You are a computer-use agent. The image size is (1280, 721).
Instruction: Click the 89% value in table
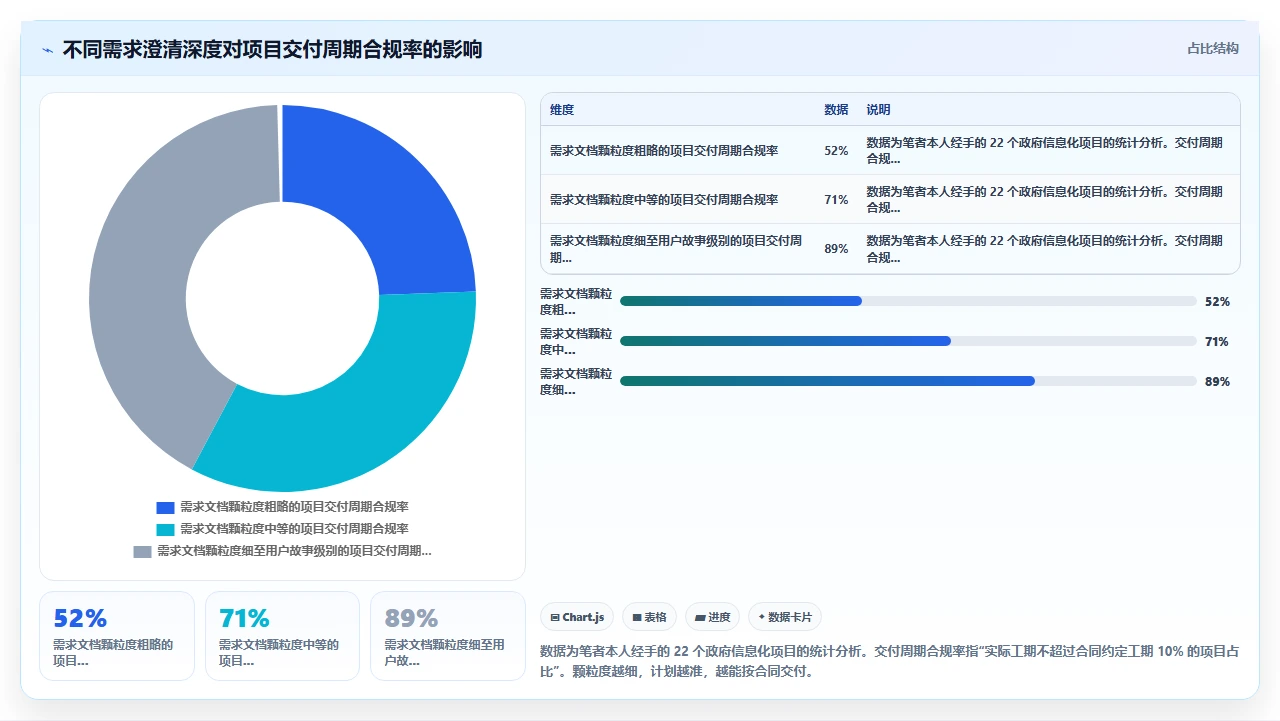coord(836,249)
